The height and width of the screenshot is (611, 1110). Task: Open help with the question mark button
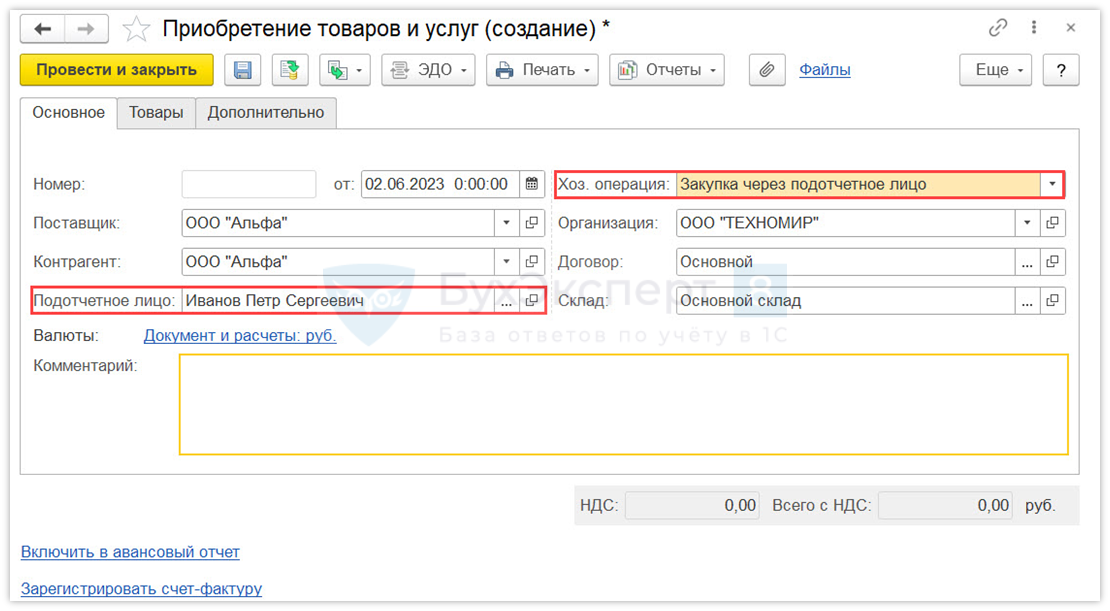tap(1060, 70)
